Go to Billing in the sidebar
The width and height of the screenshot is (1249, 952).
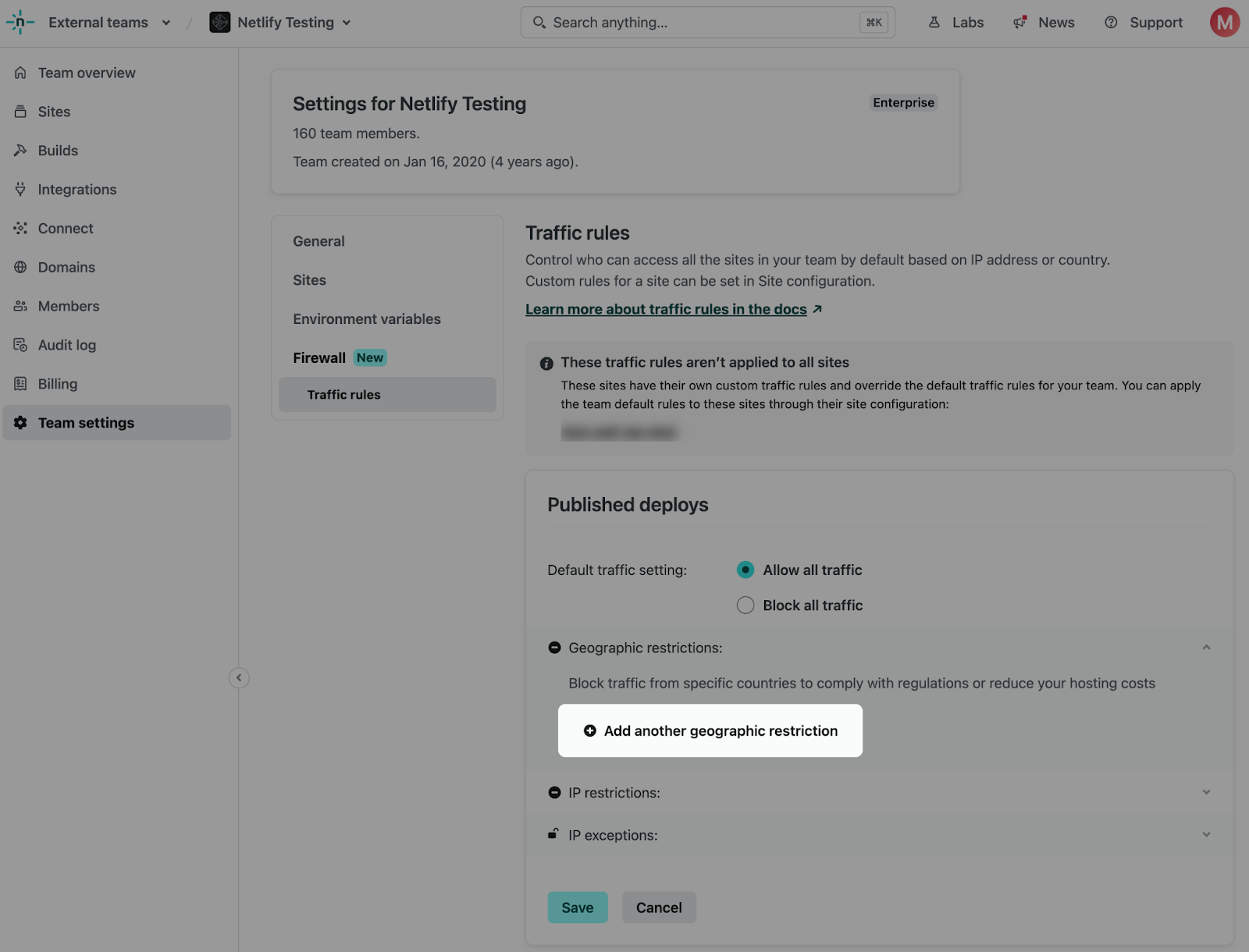pyautogui.click(x=117, y=384)
